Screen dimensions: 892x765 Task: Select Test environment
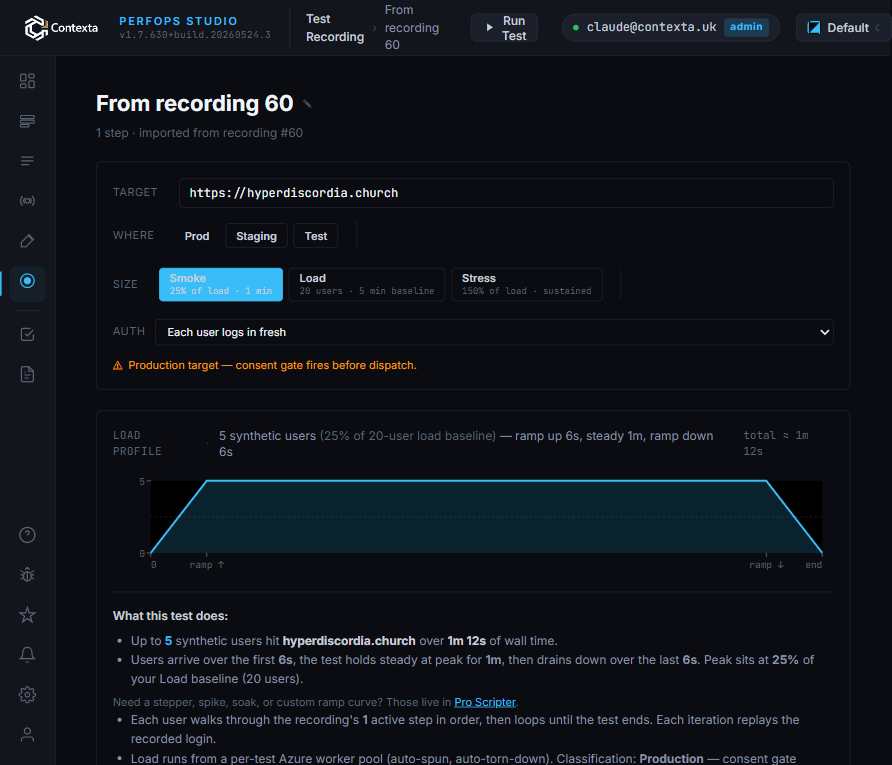(x=316, y=236)
